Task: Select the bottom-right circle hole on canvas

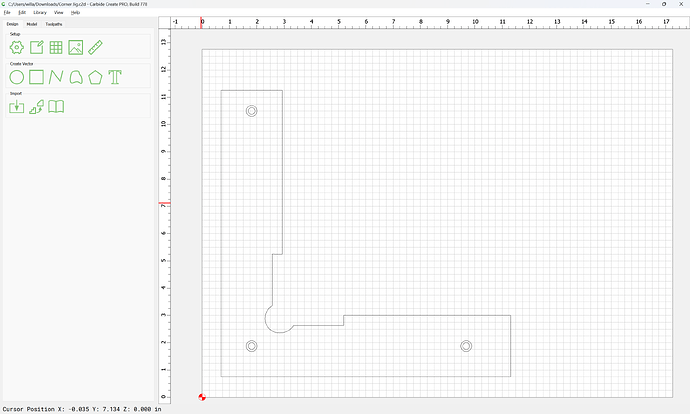Action: tap(466, 346)
